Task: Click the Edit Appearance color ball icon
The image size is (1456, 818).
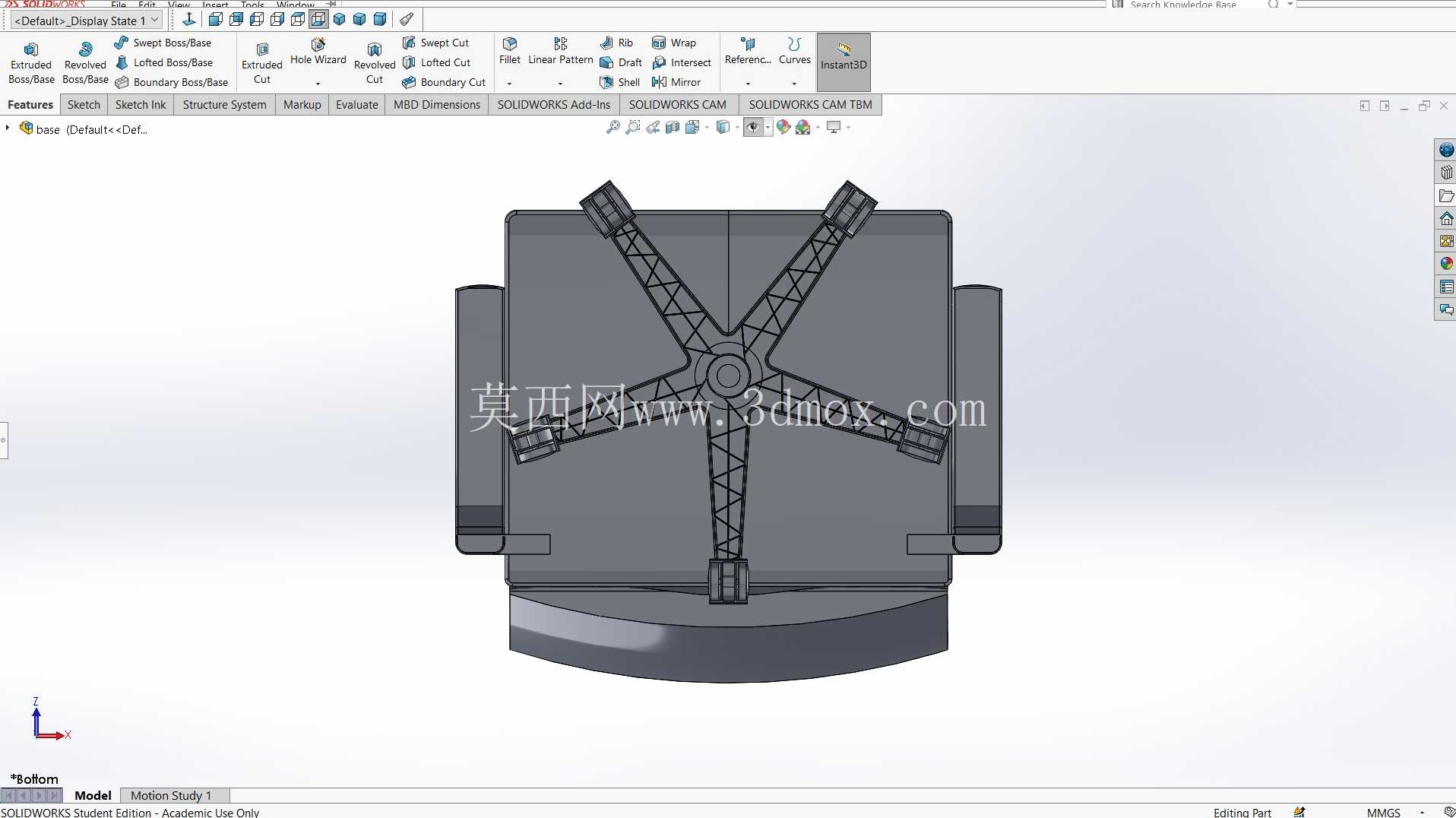Action: coord(783,128)
